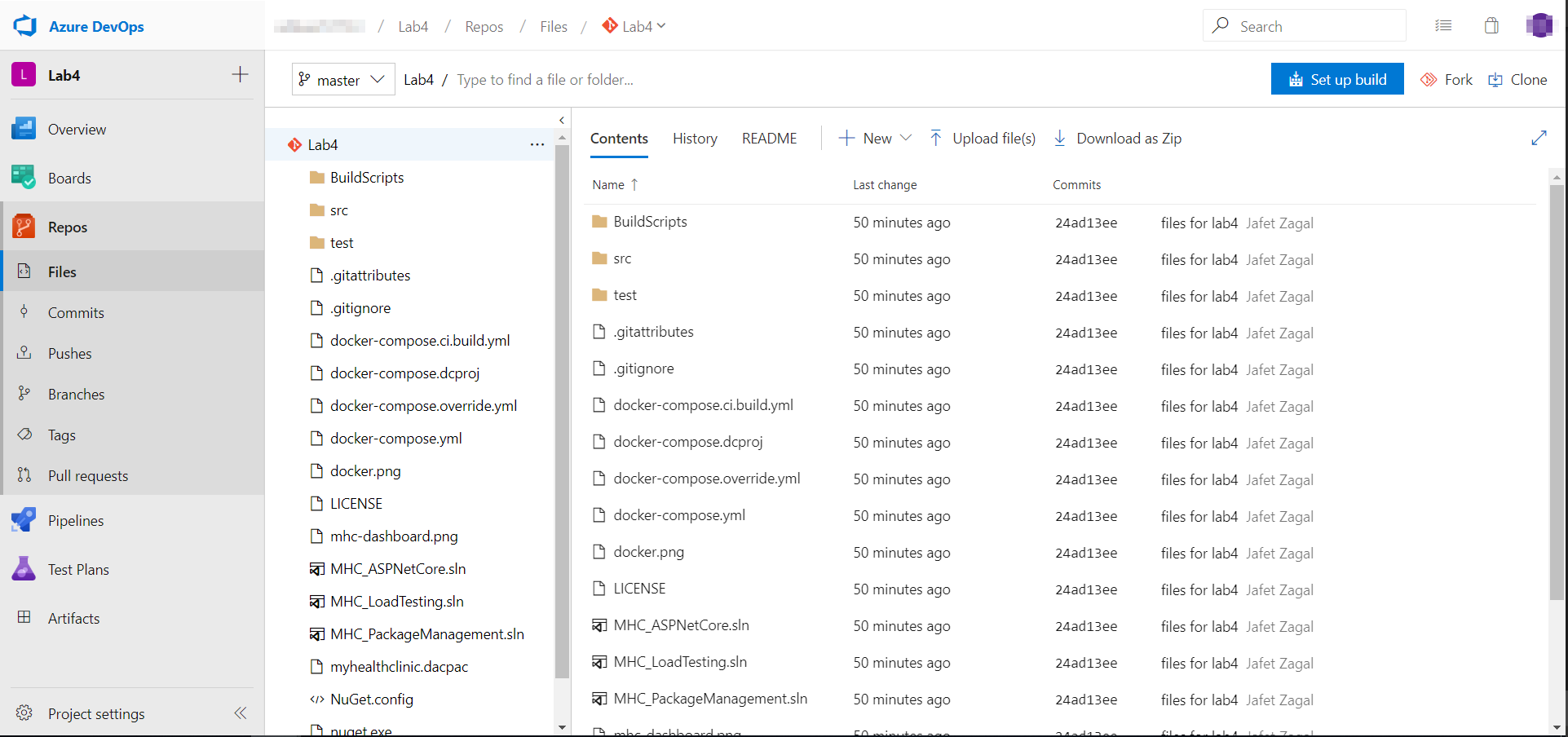Open the Lab4 repository selector dropdown

[634, 26]
